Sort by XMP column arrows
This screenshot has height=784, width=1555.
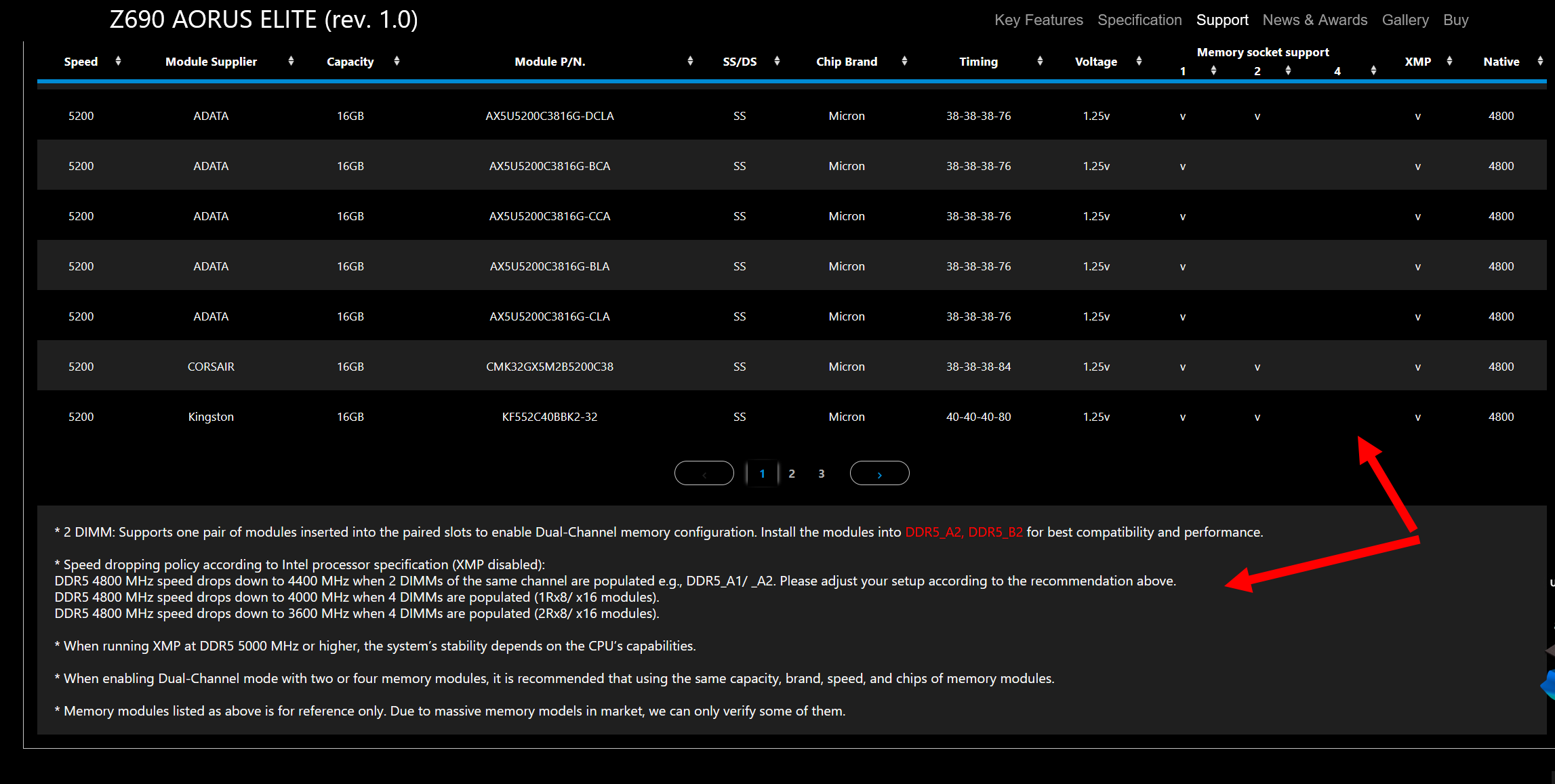(1449, 61)
